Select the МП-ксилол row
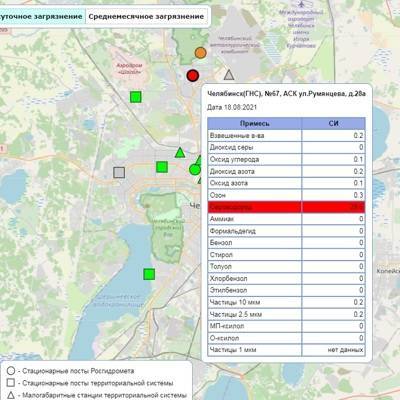This screenshot has height=400, width=400. [286, 326]
